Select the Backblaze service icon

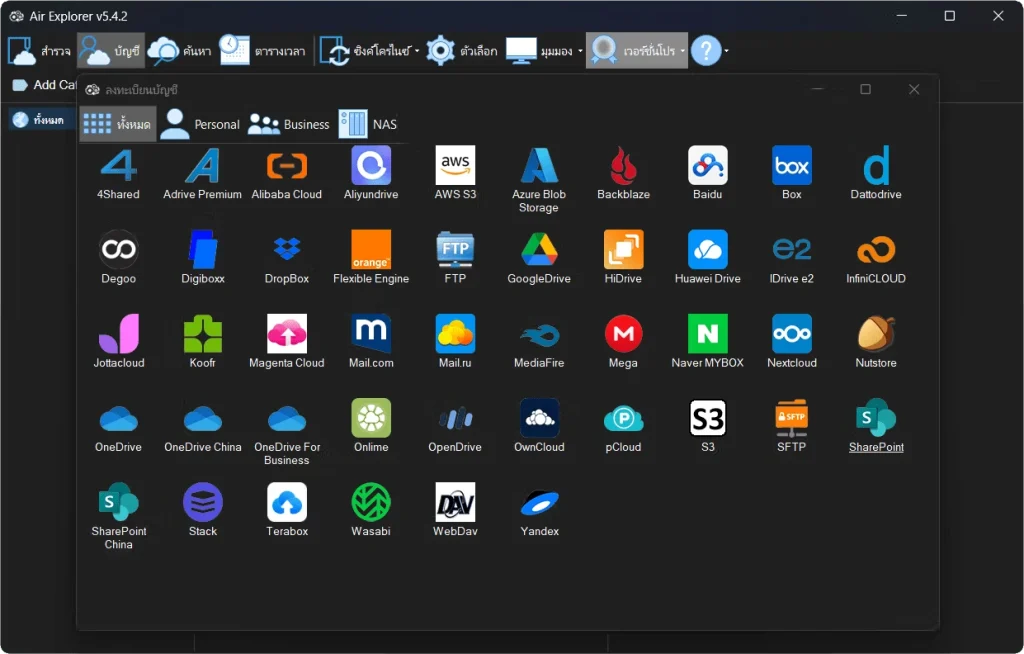tap(623, 166)
